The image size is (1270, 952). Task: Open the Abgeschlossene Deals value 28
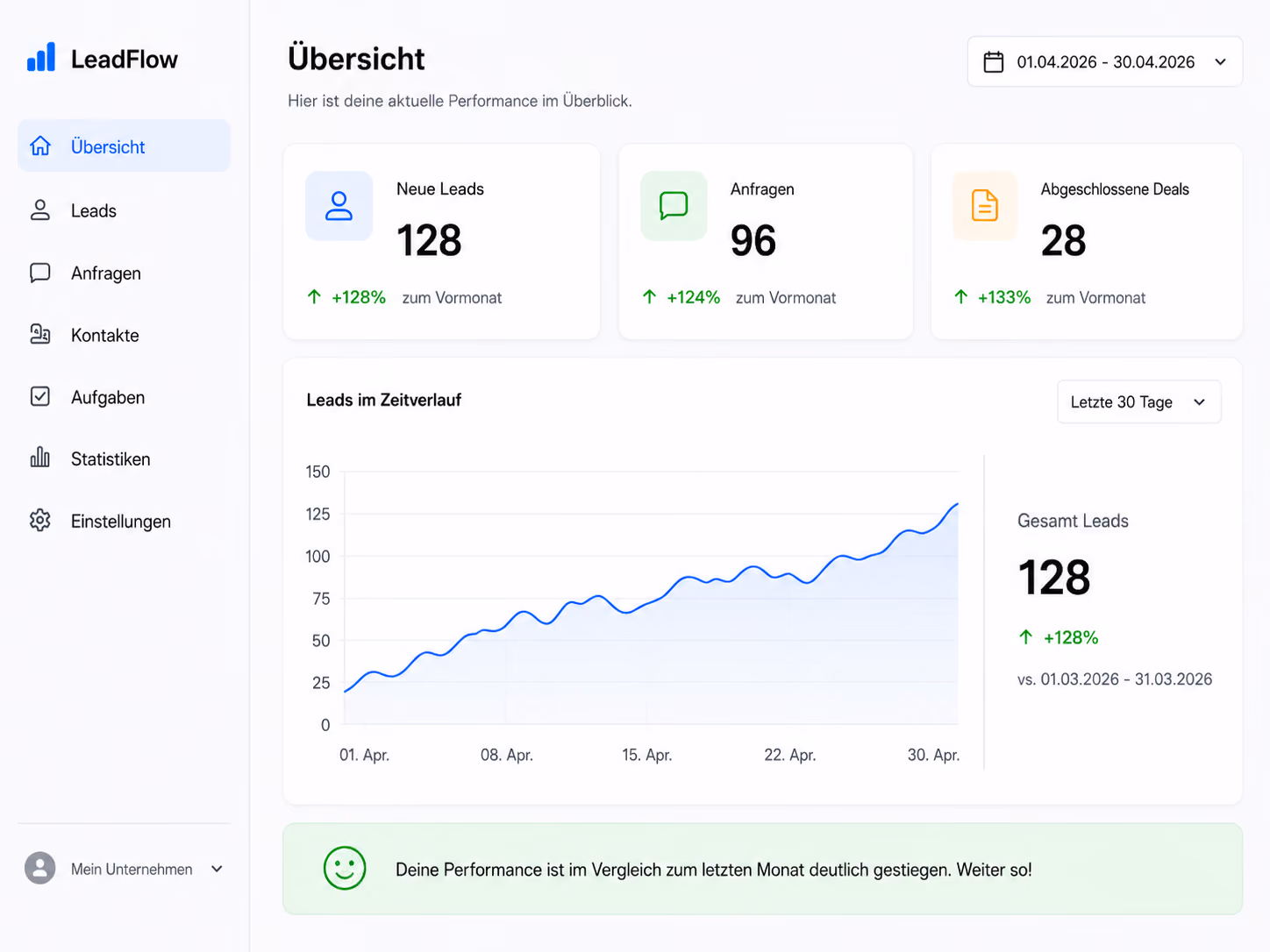click(1063, 240)
